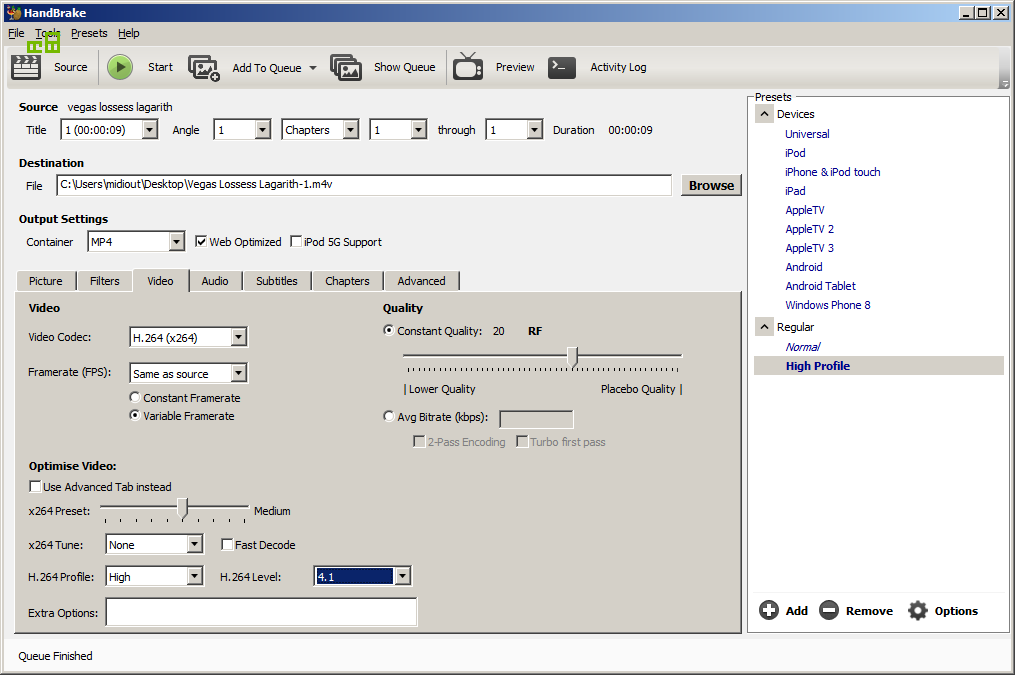The height and width of the screenshot is (675, 1015).
Task: Switch to the Picture tab
Action: (x=45, y=281)
